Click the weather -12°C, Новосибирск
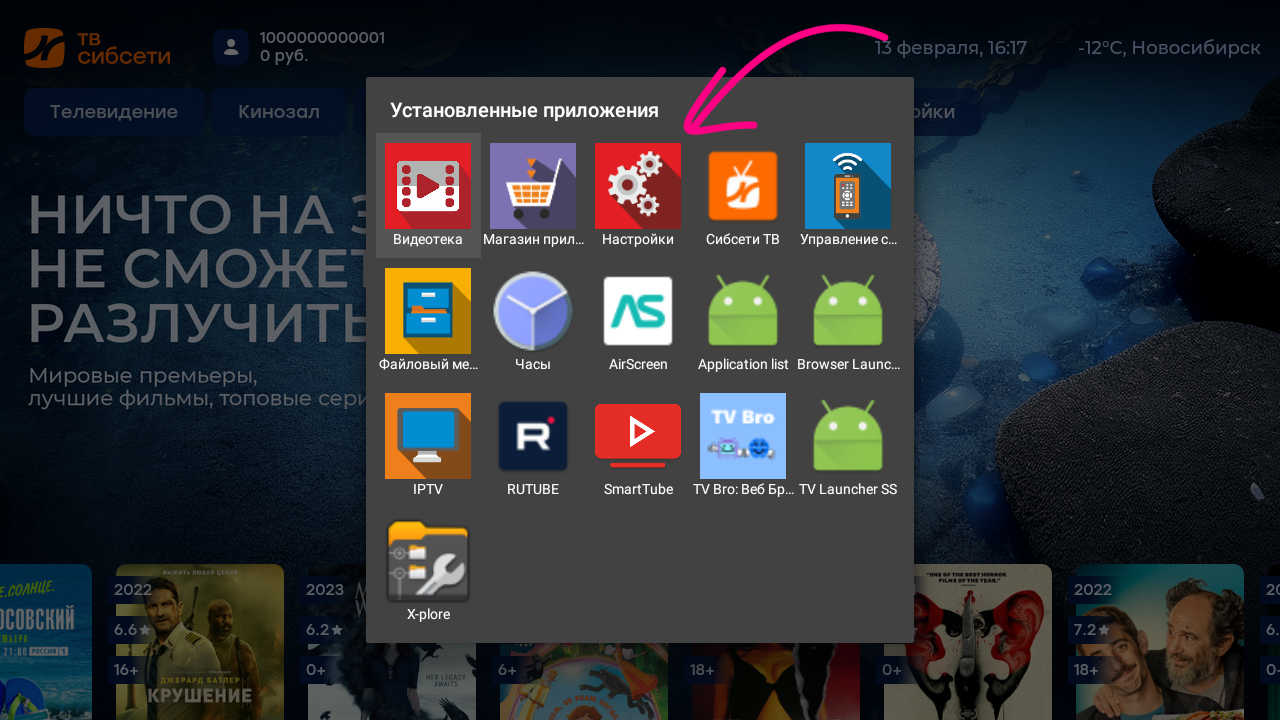 click(x=1169, y=48)
